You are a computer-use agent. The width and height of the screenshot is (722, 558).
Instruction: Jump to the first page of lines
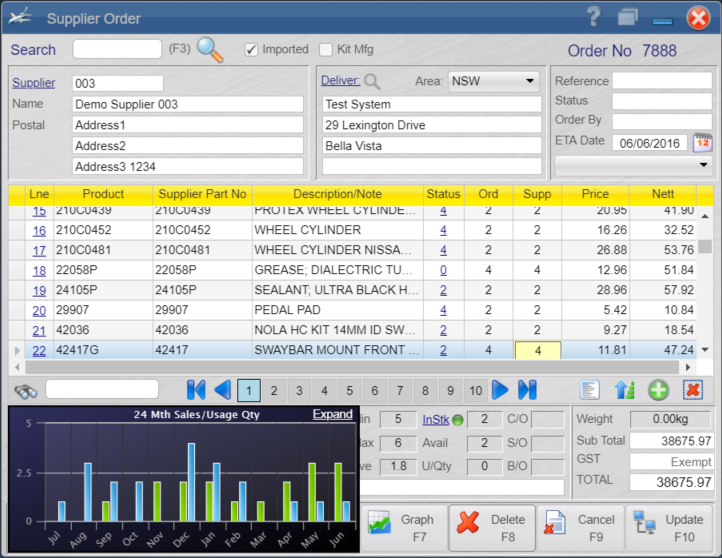196,390
